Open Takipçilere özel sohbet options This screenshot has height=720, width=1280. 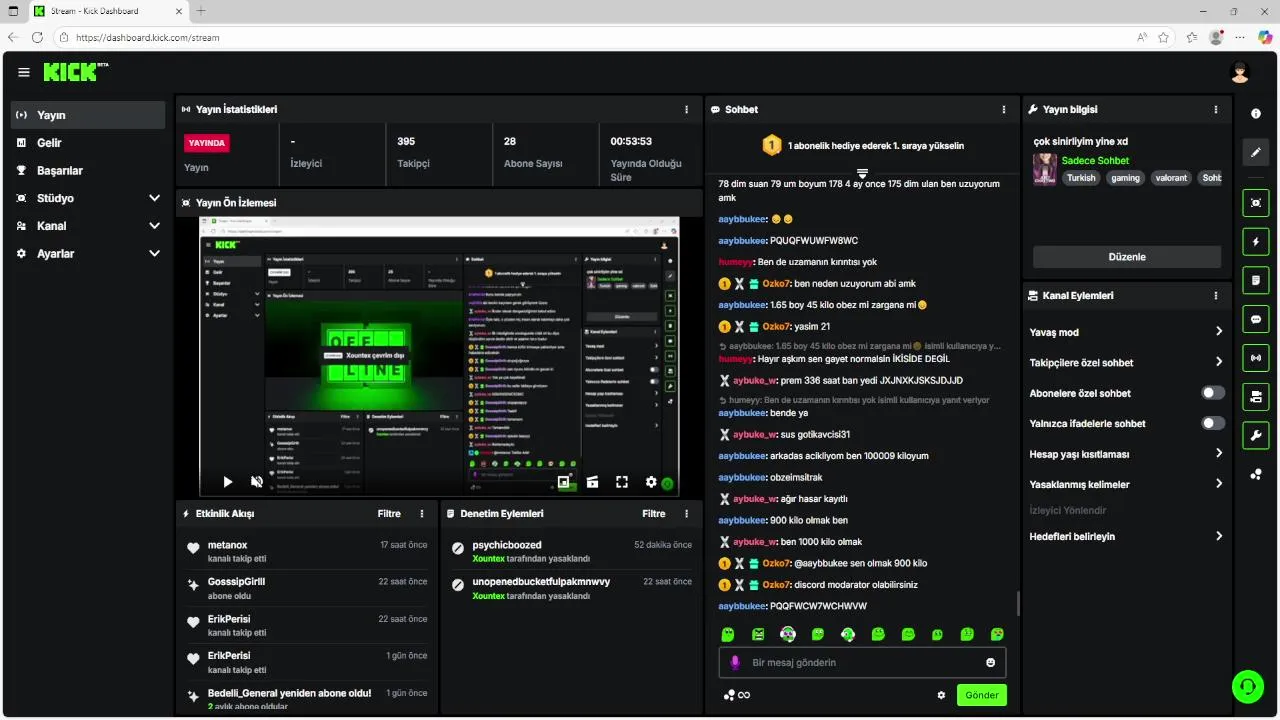(x=1127, y=362)
